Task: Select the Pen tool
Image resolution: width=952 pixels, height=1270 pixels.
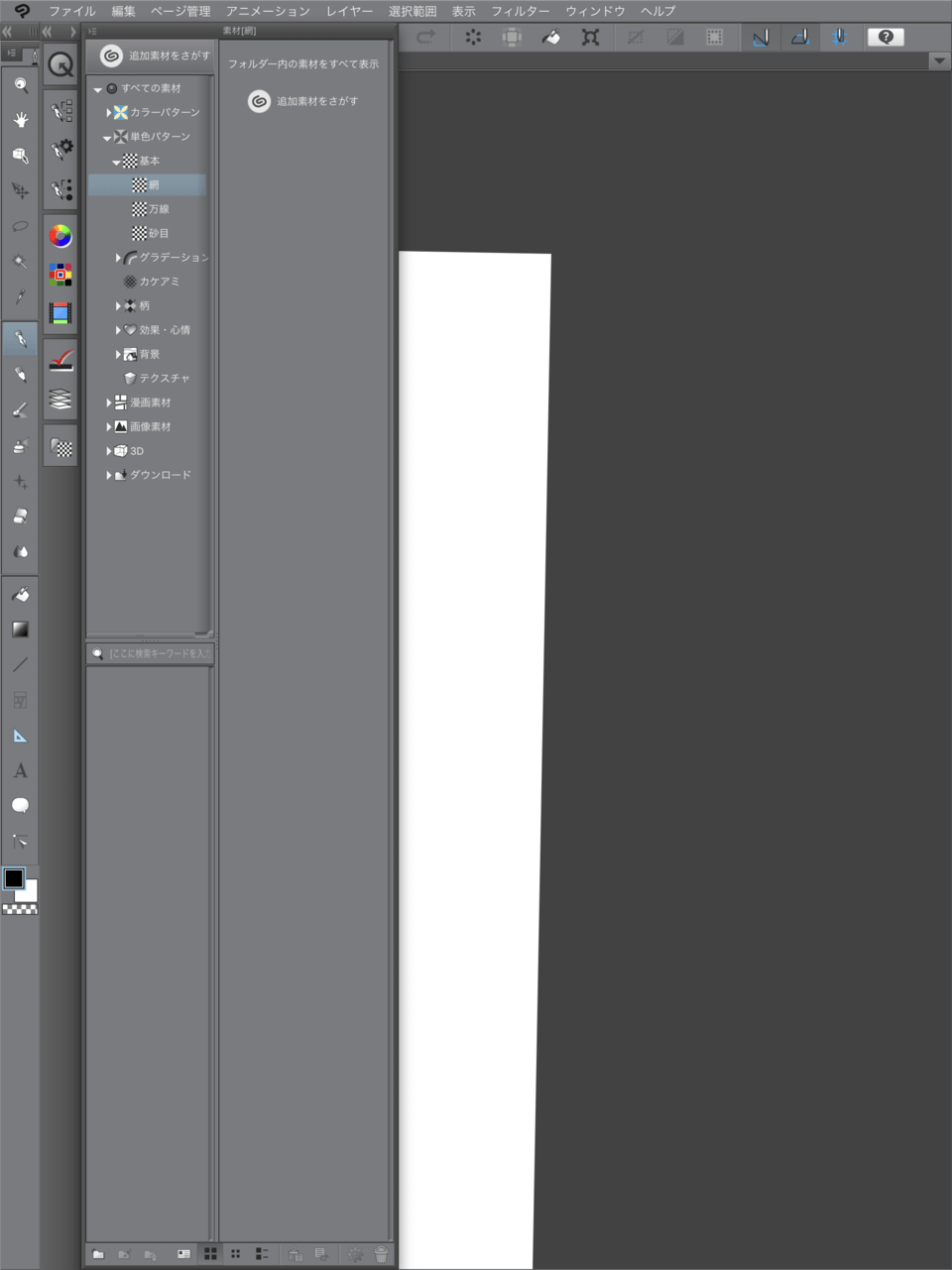Action: coord(20,339)
